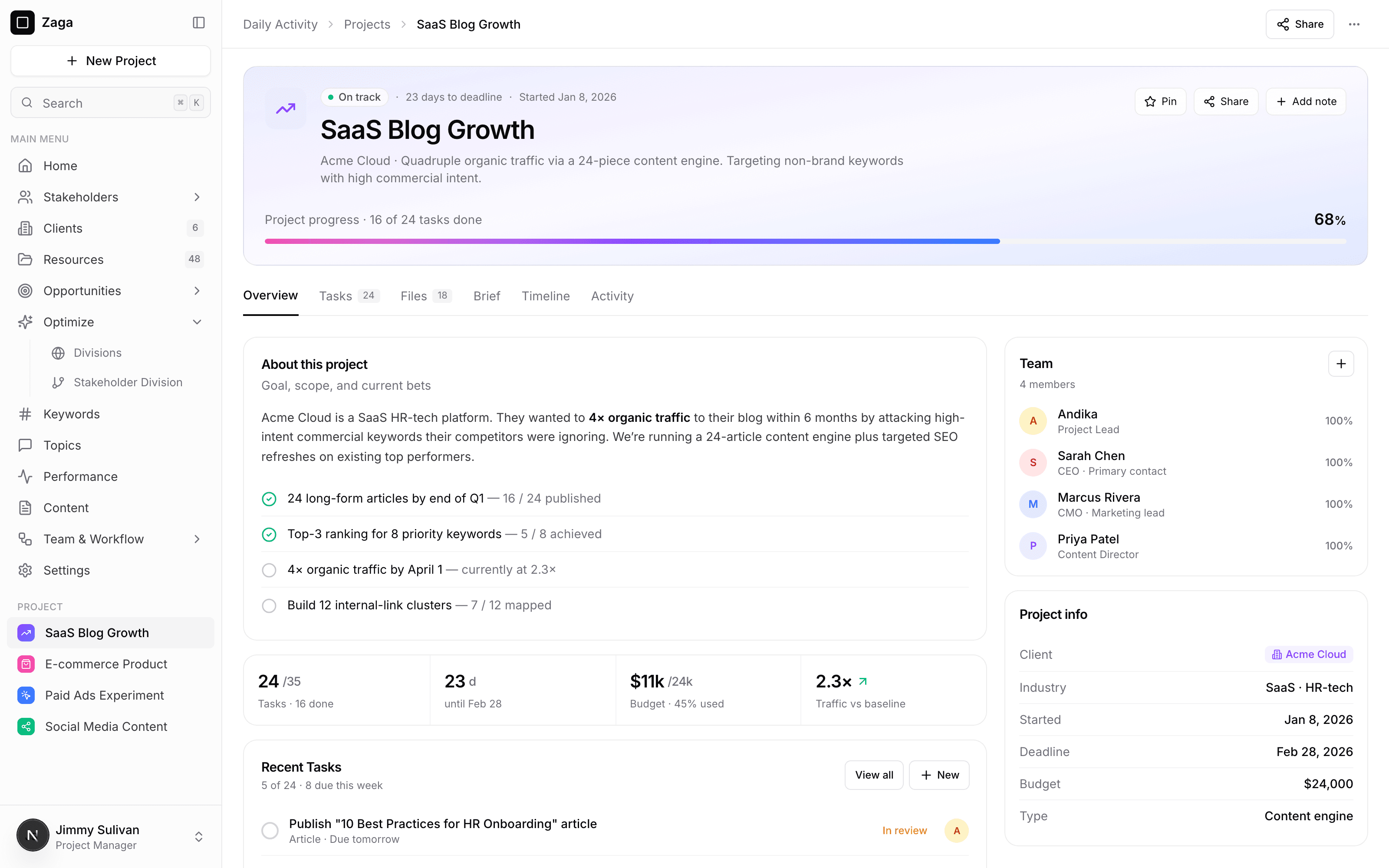1389x868 pixels.
Task: Toggle the 24 long-form articles goal check
Action: pos(269,499)
